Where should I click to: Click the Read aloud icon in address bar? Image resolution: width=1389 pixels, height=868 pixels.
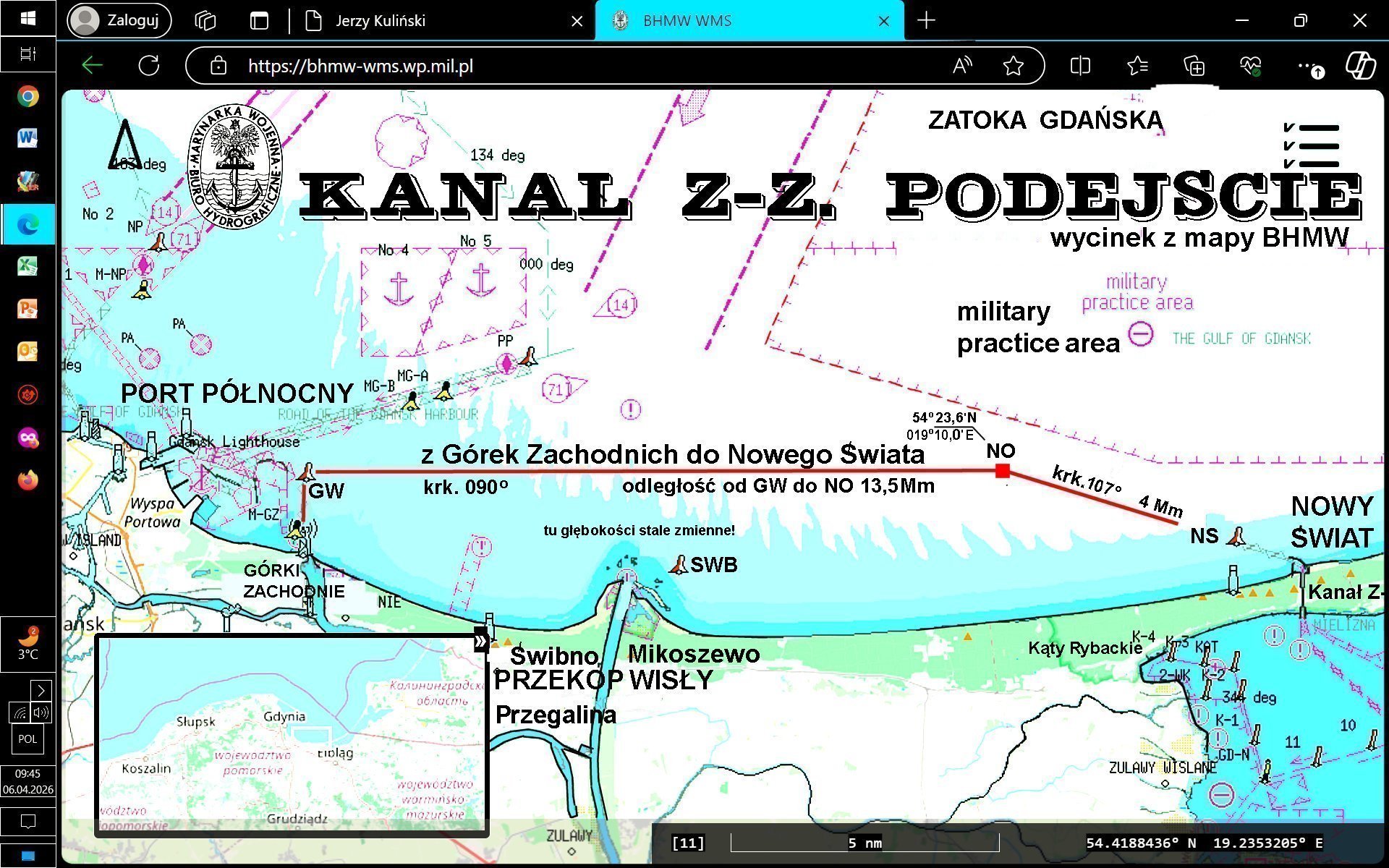pyautogui.click(x=961, y=66)
